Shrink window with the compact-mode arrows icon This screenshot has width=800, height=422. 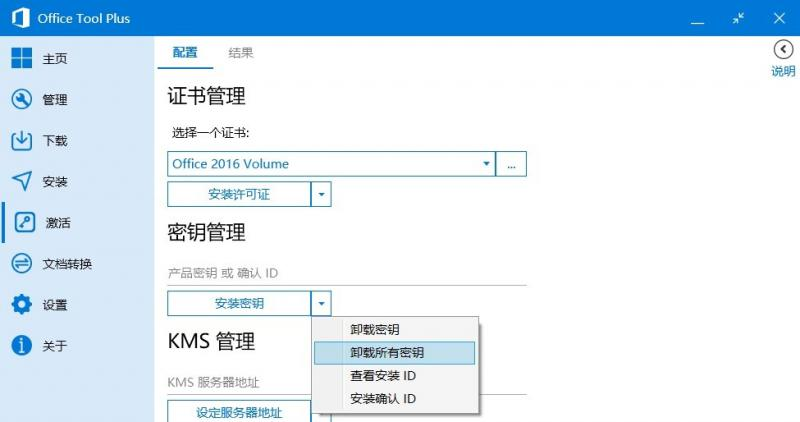(x=738, y=19)
